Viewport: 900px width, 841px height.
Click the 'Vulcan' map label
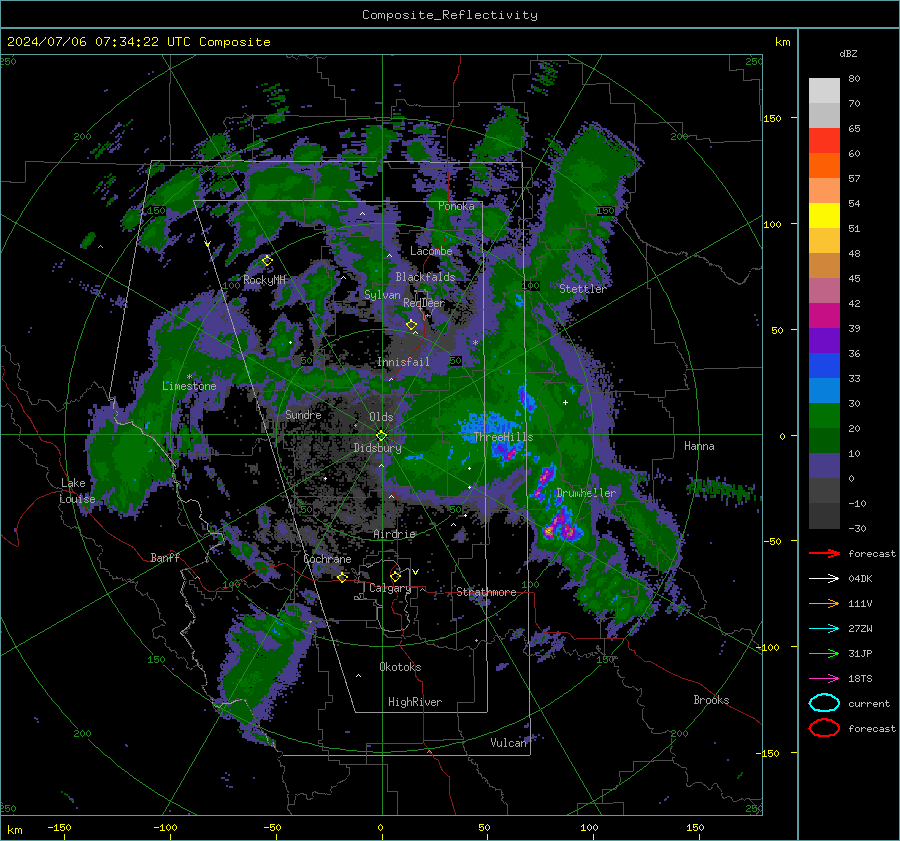tap(509, 743)
